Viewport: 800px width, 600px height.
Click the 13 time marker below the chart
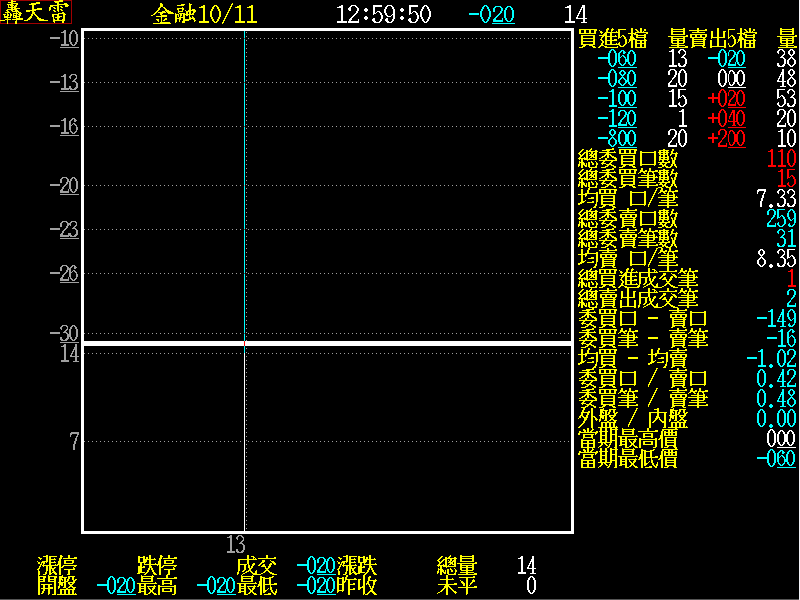235,545
